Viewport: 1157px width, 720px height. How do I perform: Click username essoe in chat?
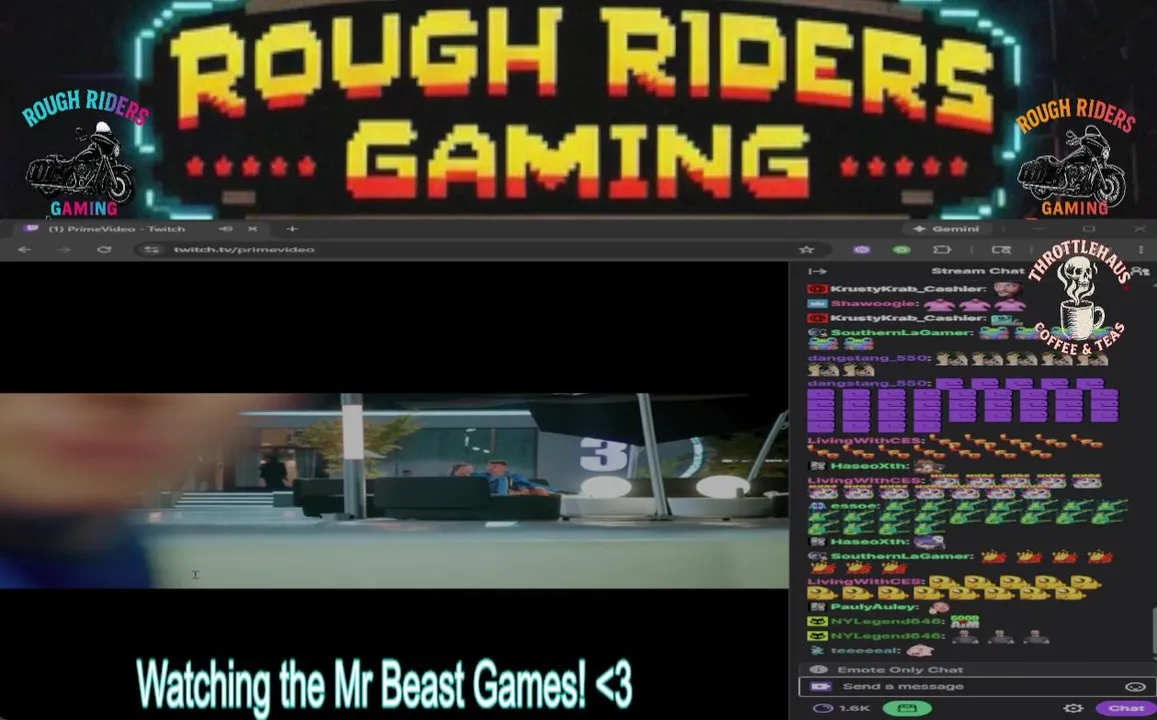[x=854, y=506]
